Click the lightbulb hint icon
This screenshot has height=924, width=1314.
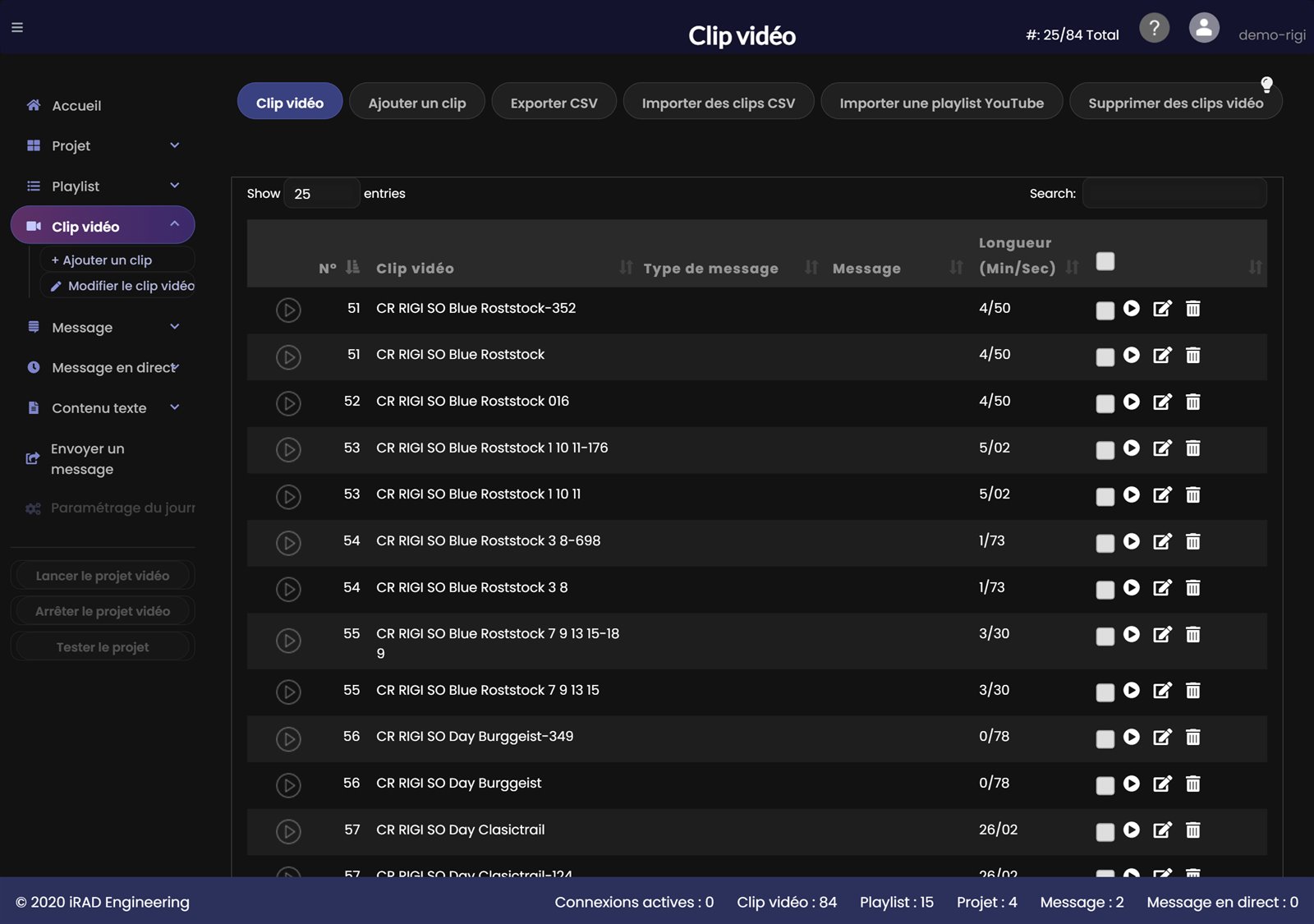[x=1266, y=84]
